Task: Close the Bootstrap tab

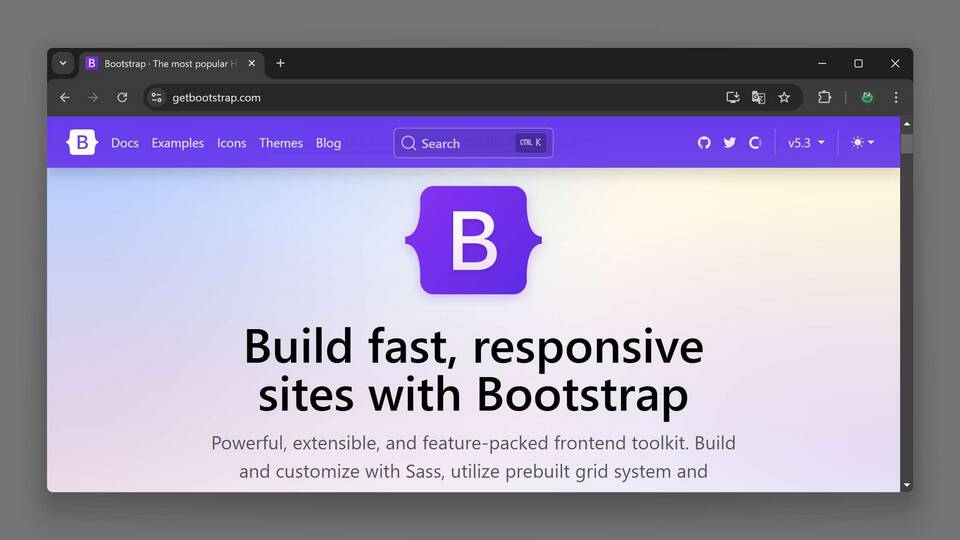Action: (x=252, y=63)
